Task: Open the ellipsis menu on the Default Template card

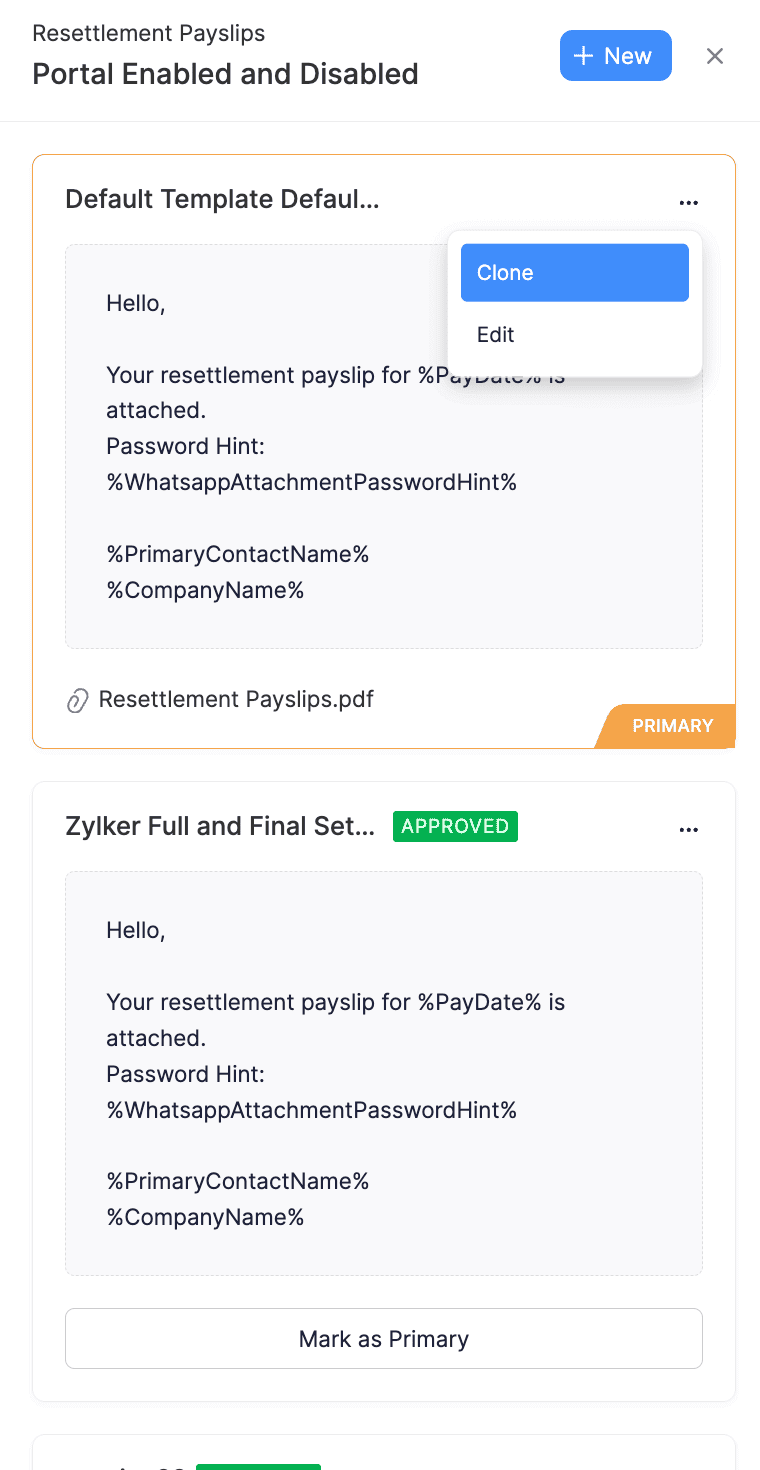Action: tap(689, 202)
